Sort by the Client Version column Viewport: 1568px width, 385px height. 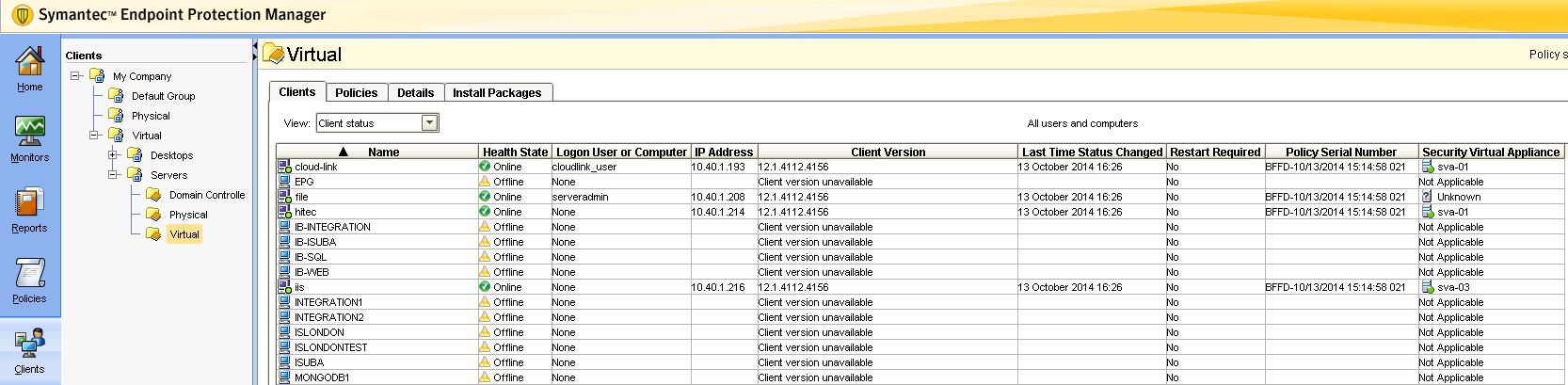click(888, 152)
